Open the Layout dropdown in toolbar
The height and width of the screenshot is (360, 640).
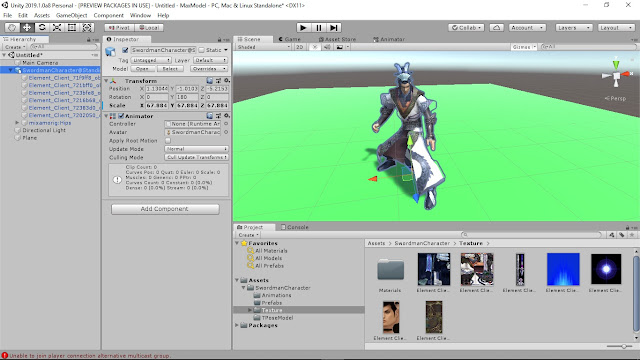click(x=616, y=28)
